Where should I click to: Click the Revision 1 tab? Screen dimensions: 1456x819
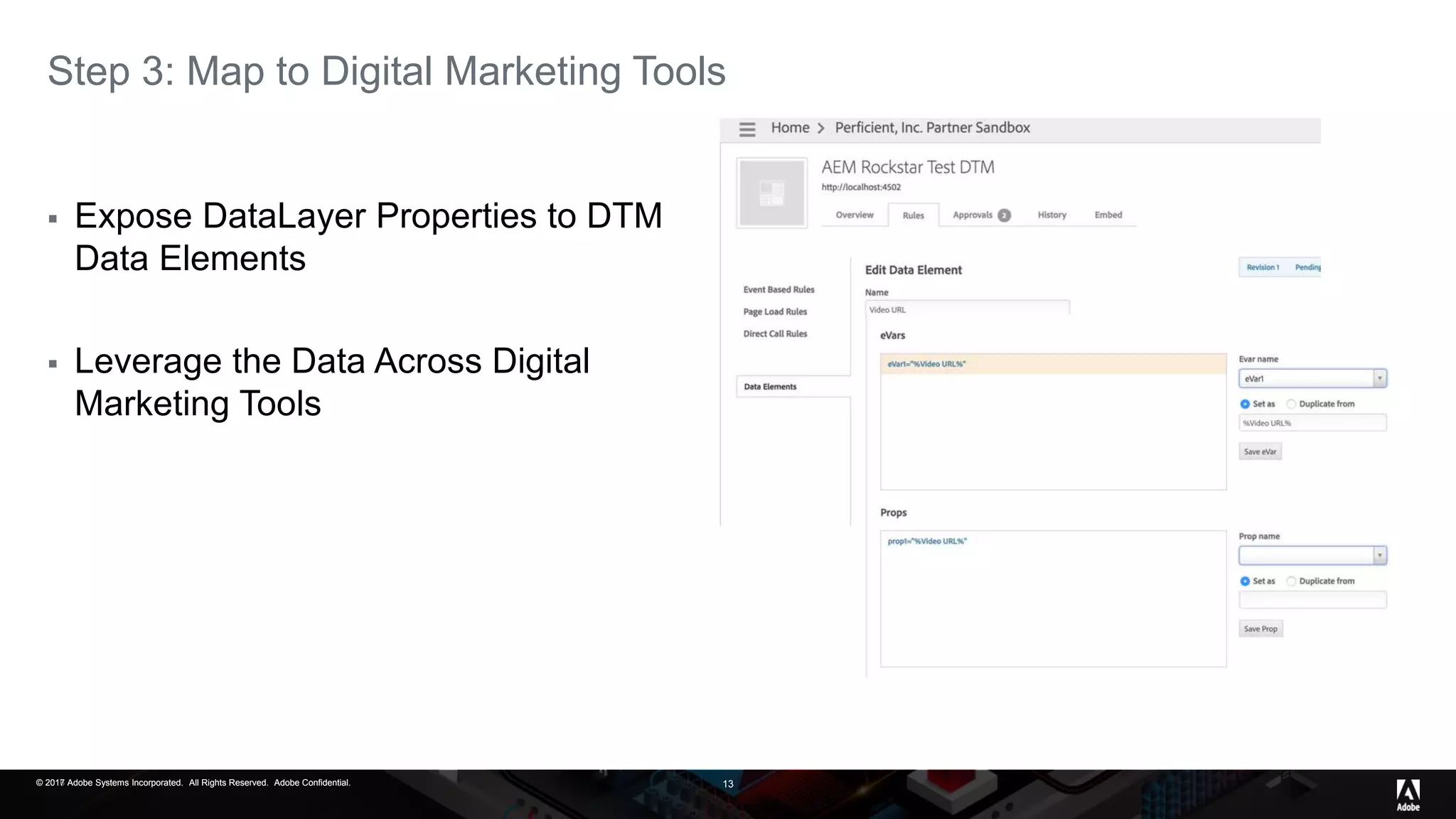click(1263, 267)
